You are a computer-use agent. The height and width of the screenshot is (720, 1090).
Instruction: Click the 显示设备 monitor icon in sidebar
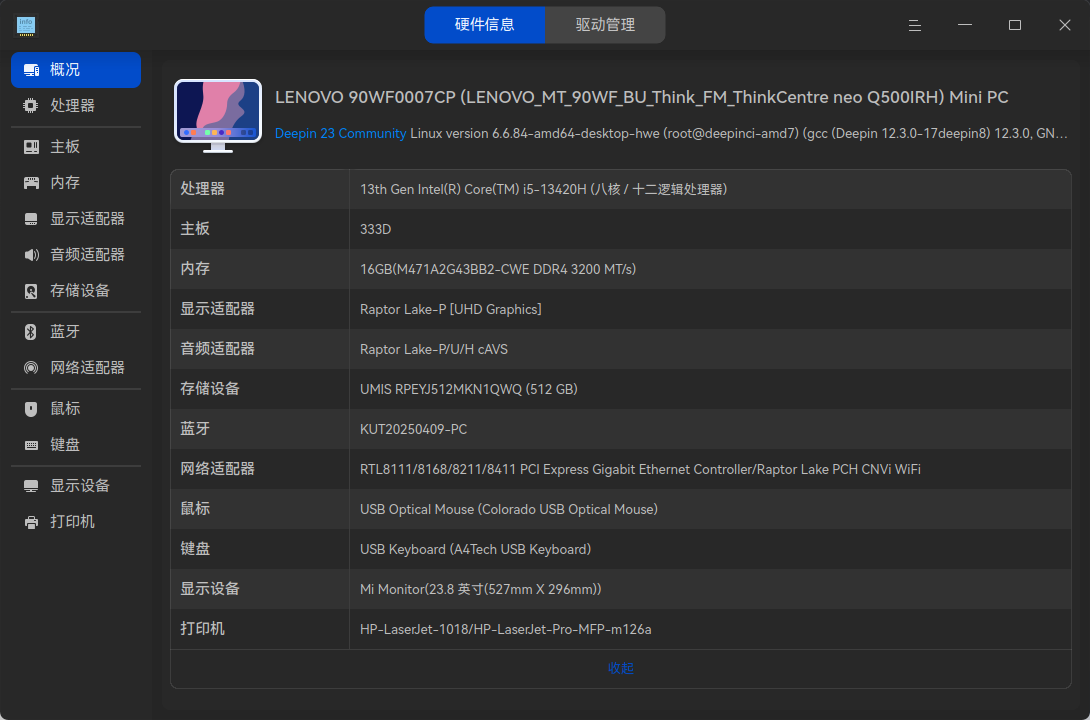pyautogui.click(x=31, y=486)
